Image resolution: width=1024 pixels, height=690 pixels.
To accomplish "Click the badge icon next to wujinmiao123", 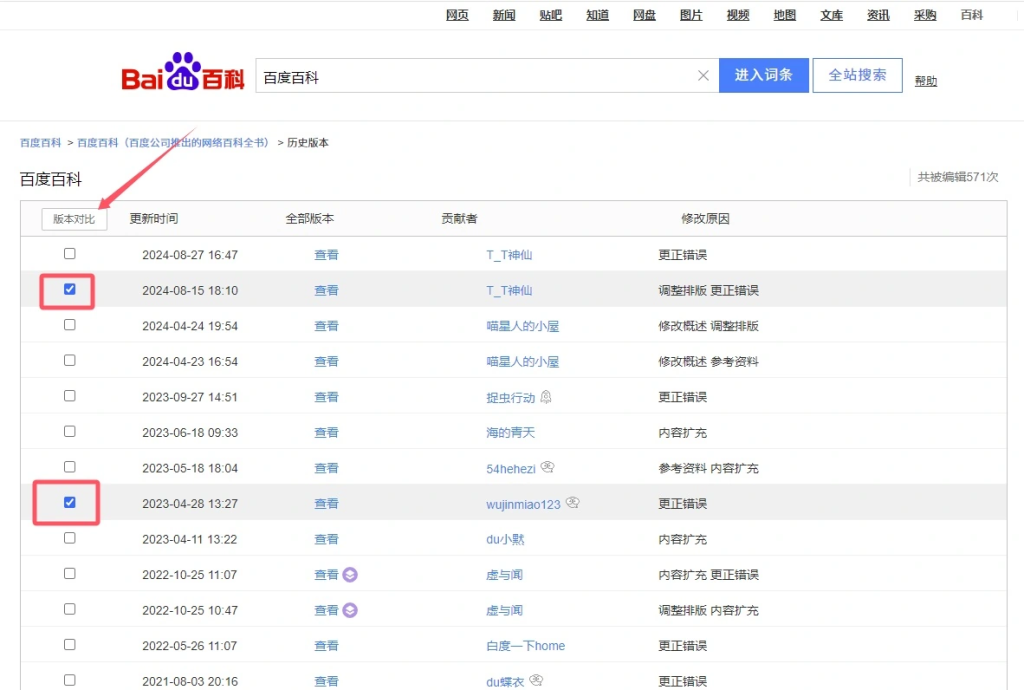I will pos(573,503).
